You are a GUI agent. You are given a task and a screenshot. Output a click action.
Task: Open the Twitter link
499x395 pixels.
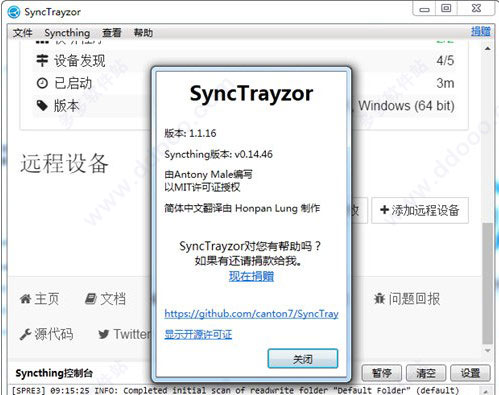tap(124, 334)
